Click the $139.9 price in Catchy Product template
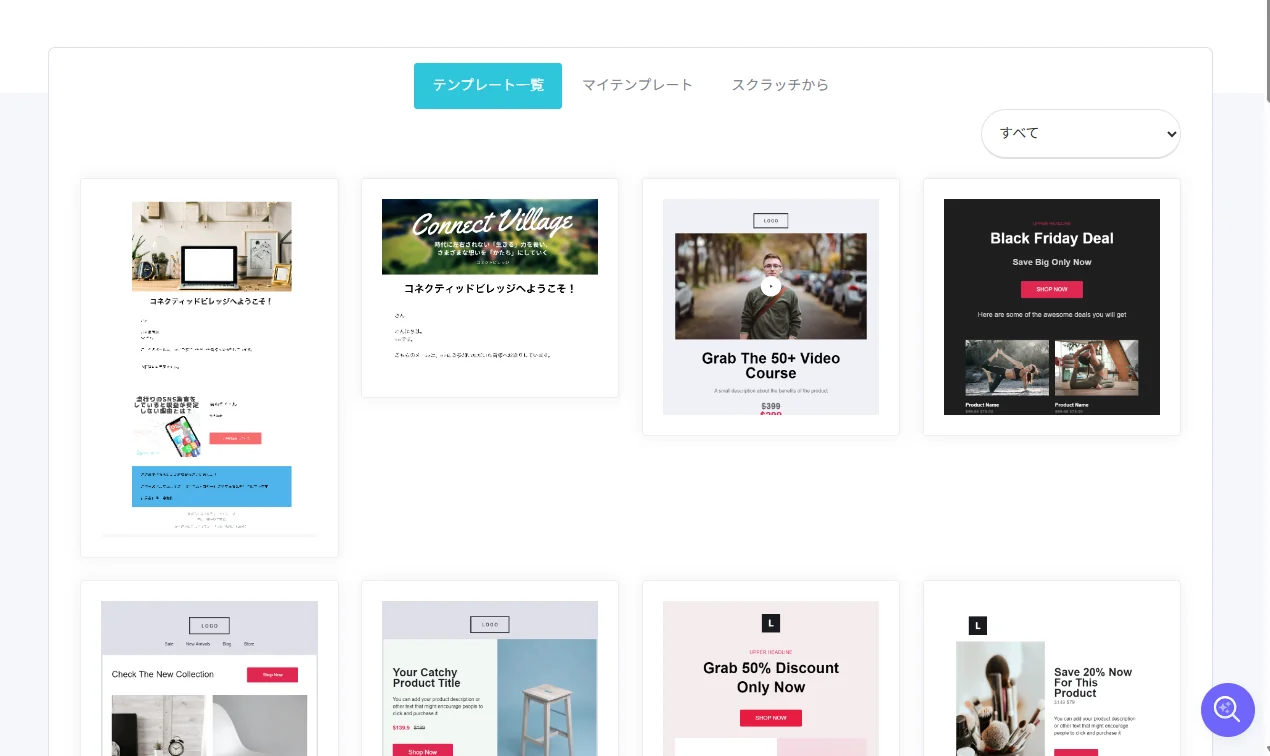Screen dimensions: 1270x756 coord(401,728)
